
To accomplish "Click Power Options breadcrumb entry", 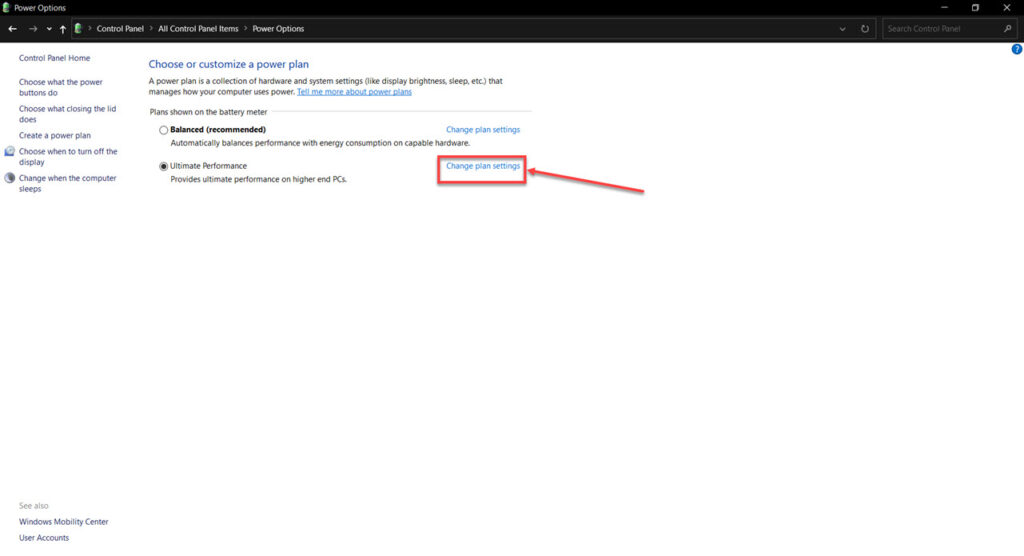I will [x=278, y=29].
